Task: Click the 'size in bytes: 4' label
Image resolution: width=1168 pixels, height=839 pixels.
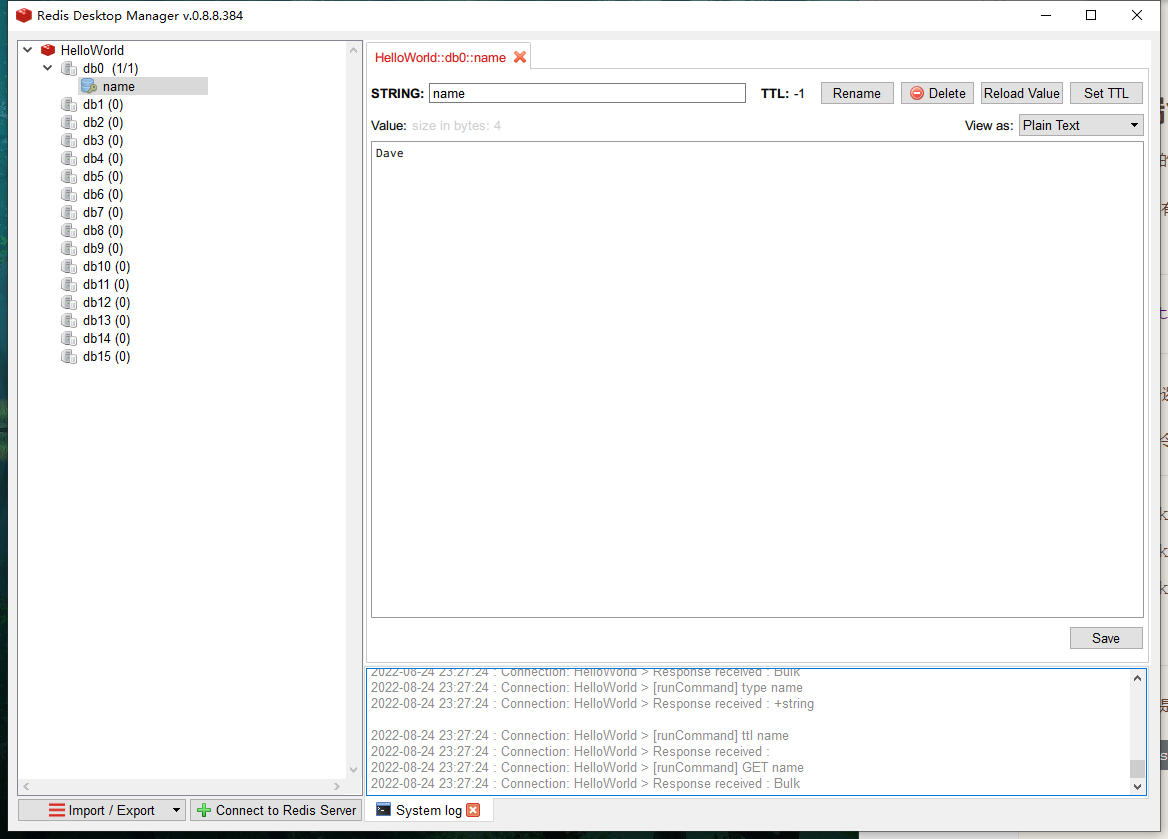Action: (x=456, y=125)
